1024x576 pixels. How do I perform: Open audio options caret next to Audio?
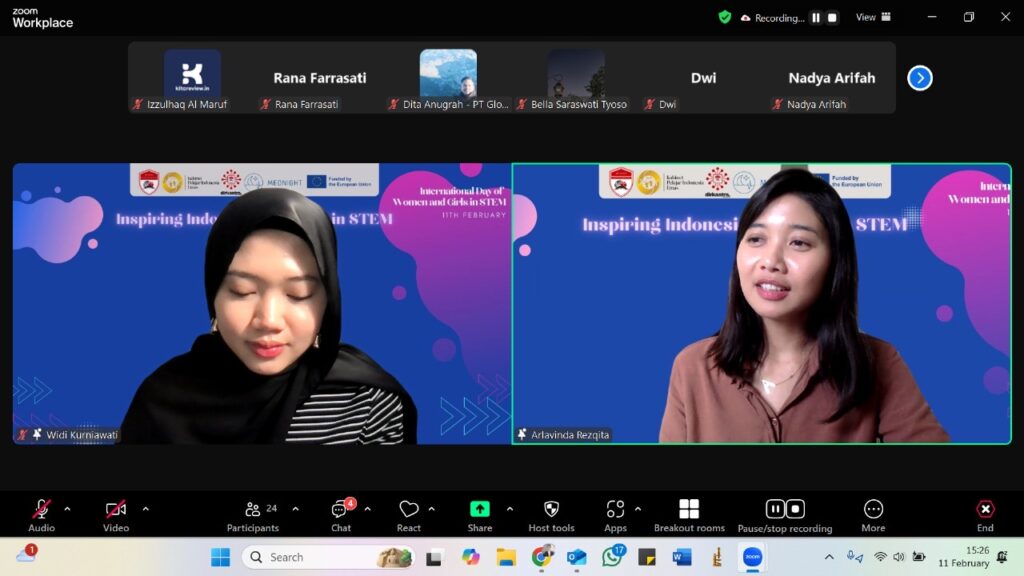click(67, 509)
